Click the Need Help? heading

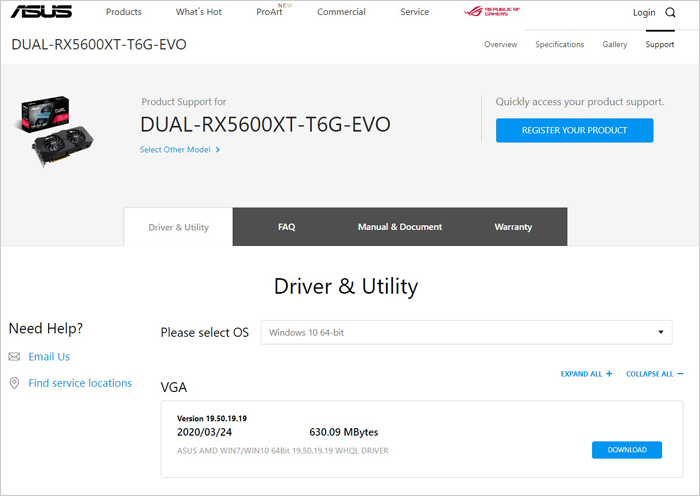[46, 328]
